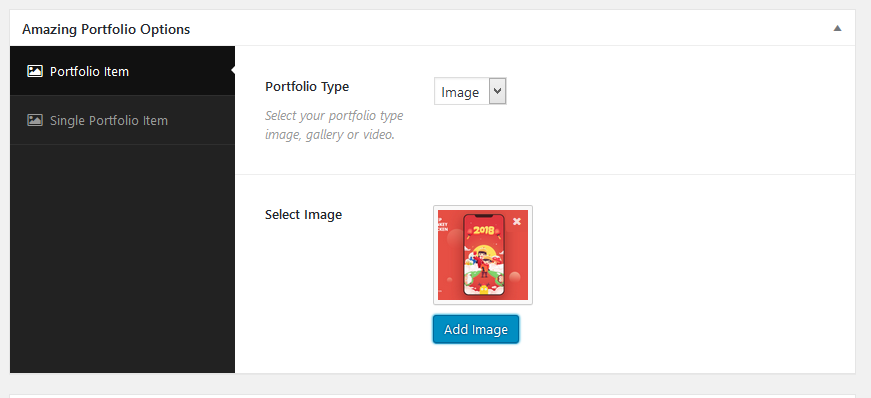Remove the selected image with the X icon
The width and height of the screenshot is (871, 398).
[517, 221]
